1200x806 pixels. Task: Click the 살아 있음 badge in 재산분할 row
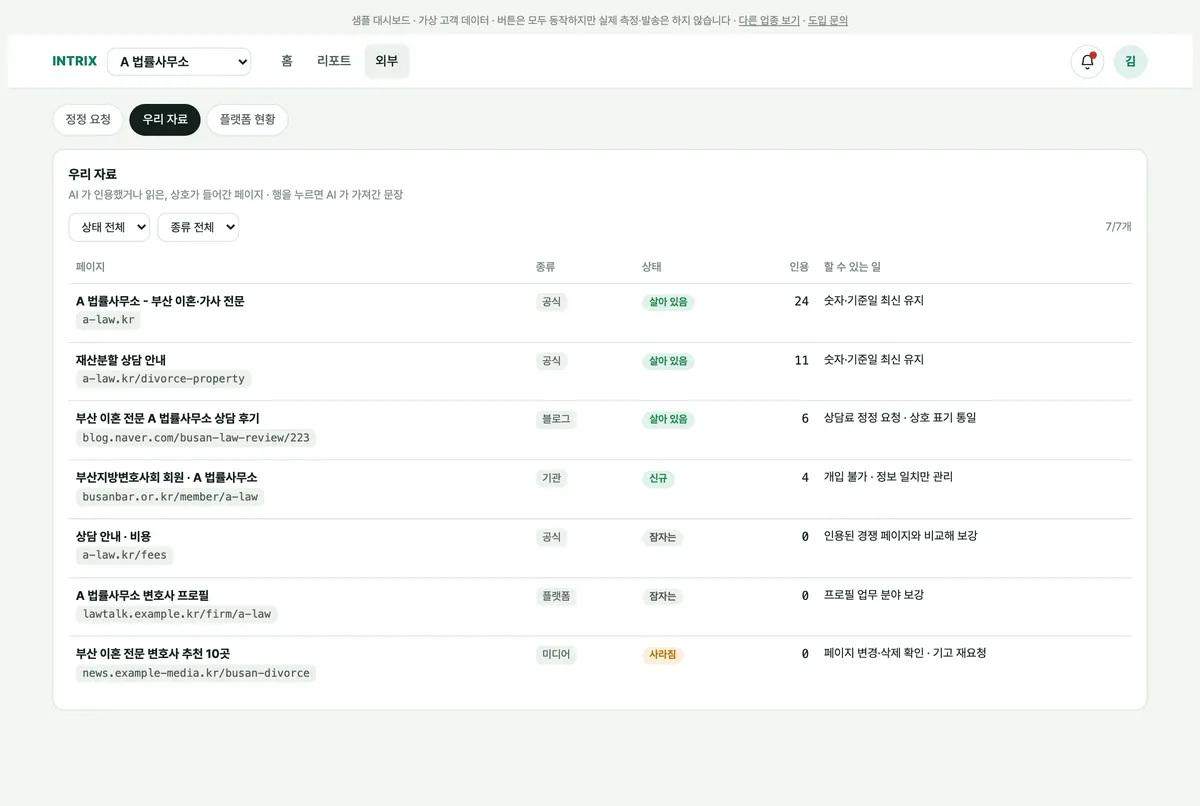tap(668, 361)
